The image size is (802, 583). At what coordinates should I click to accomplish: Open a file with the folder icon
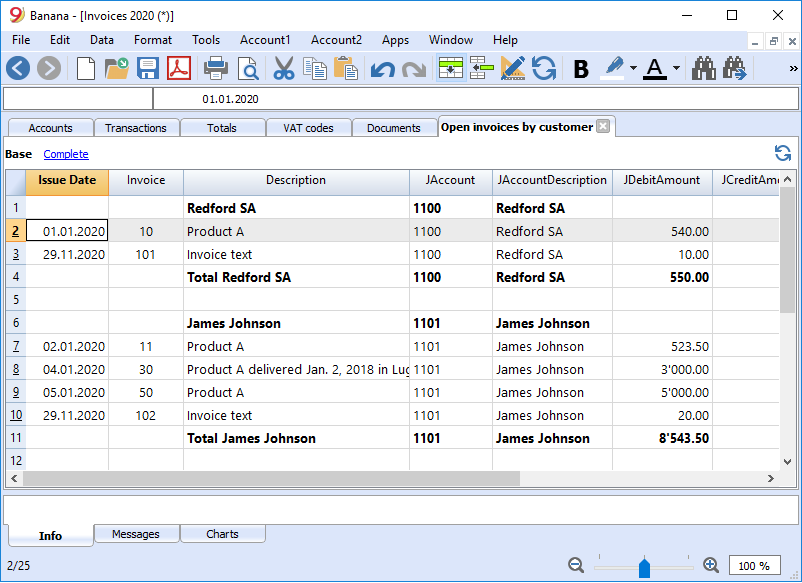[x=116, y=68]
